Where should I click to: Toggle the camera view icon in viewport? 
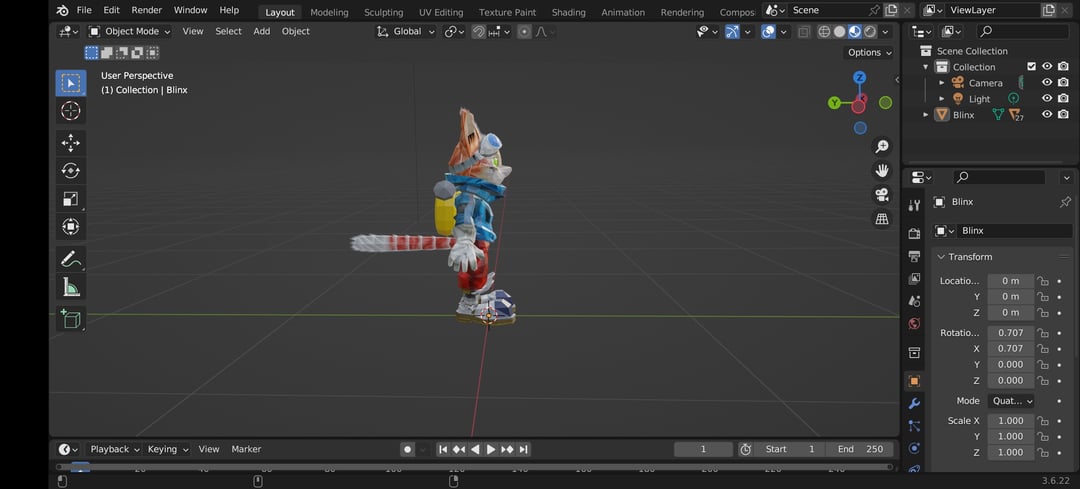coord(882,194)
